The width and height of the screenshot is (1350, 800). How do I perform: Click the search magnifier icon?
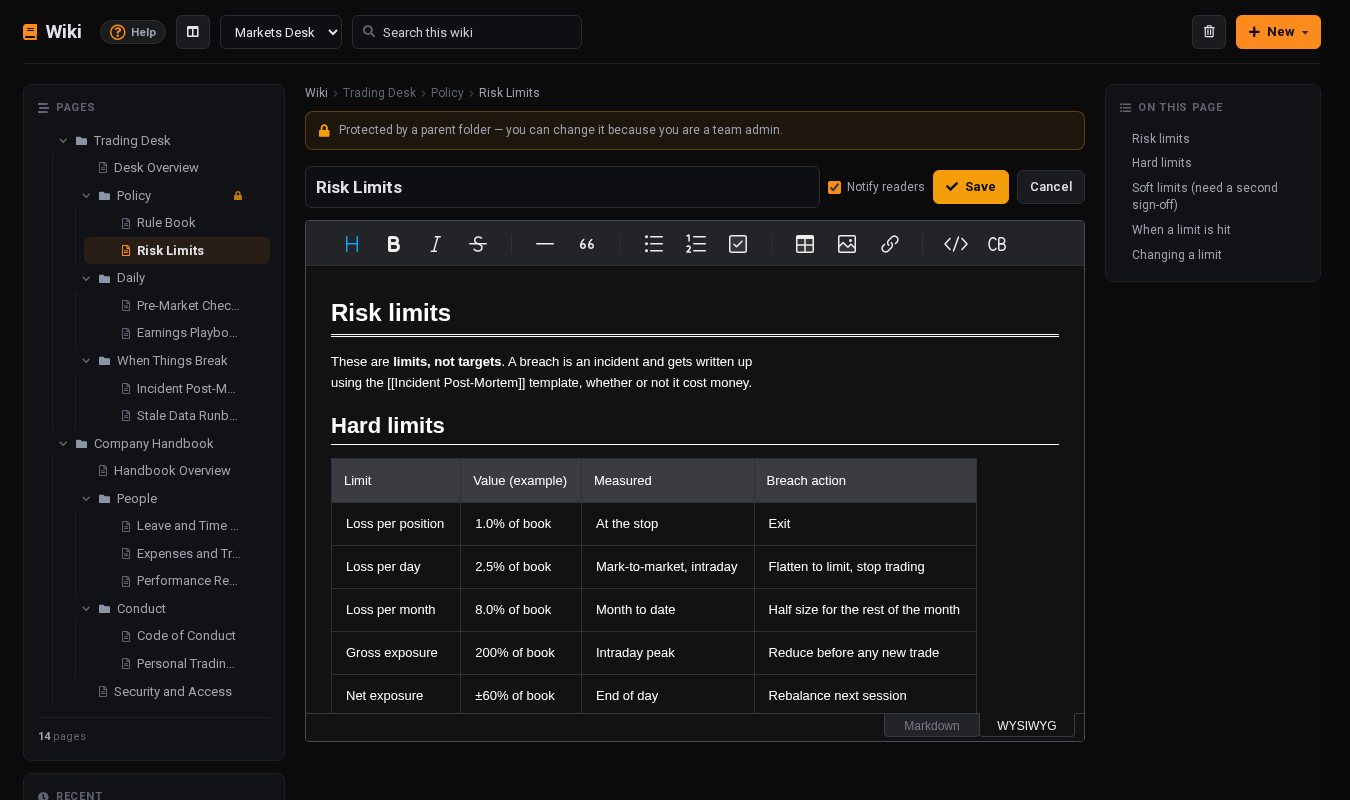tap(369, 32)
